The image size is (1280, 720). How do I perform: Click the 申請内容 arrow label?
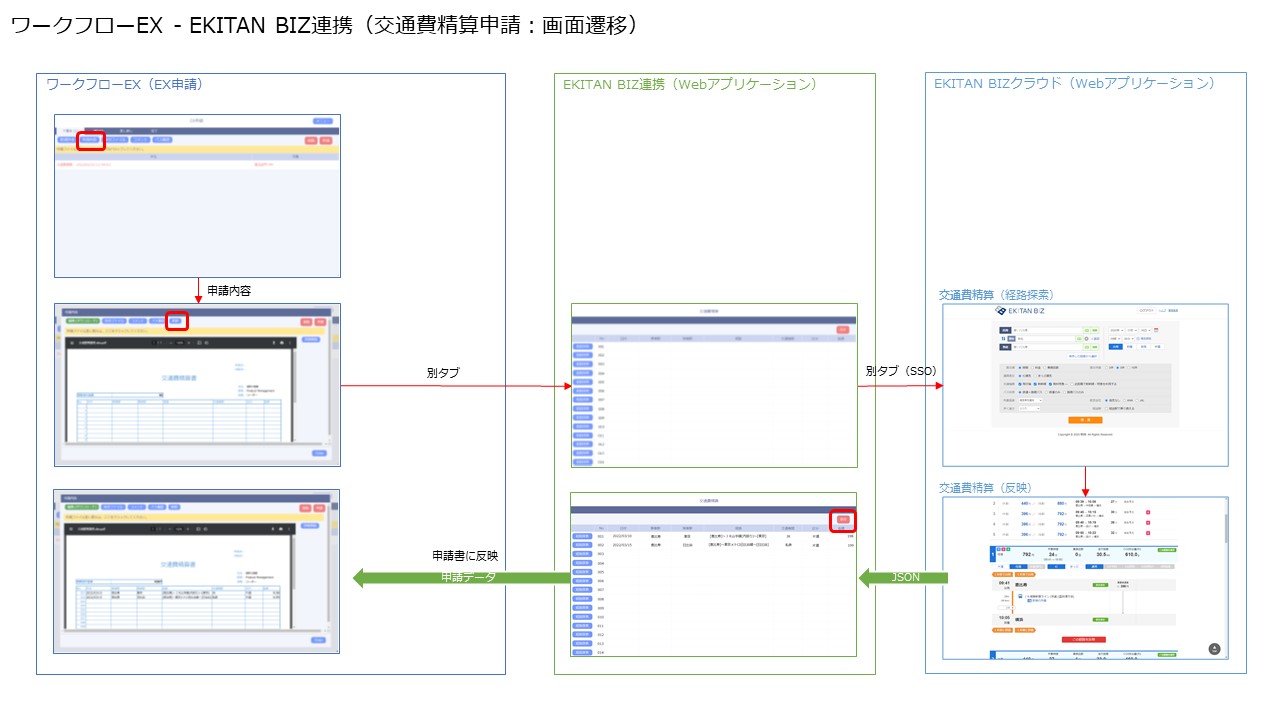(229, 290)
